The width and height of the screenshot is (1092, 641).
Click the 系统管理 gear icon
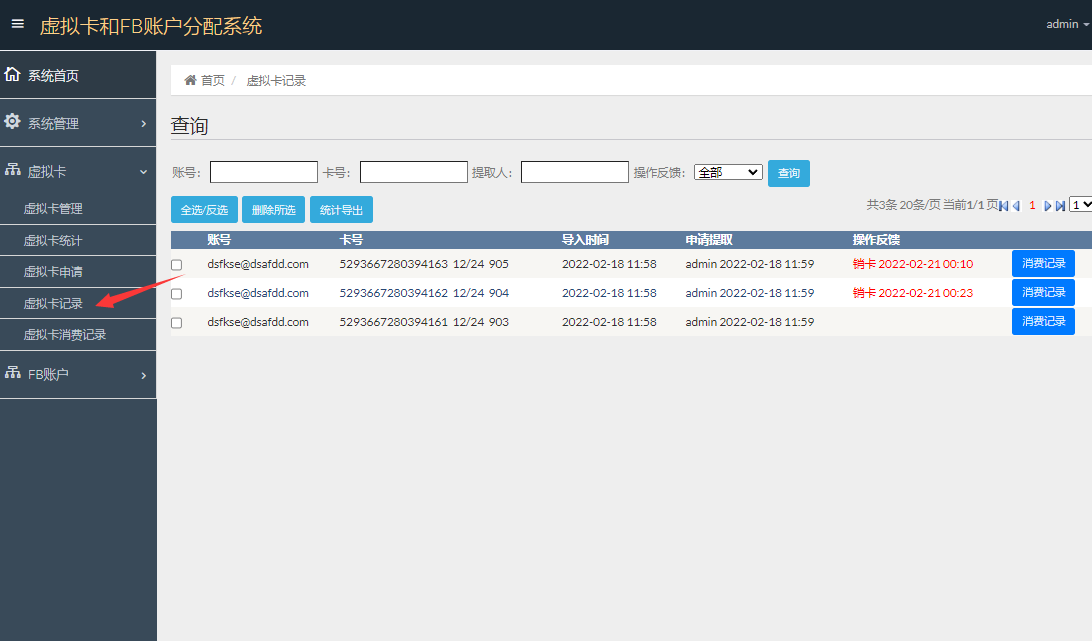(x=12, y=122)
